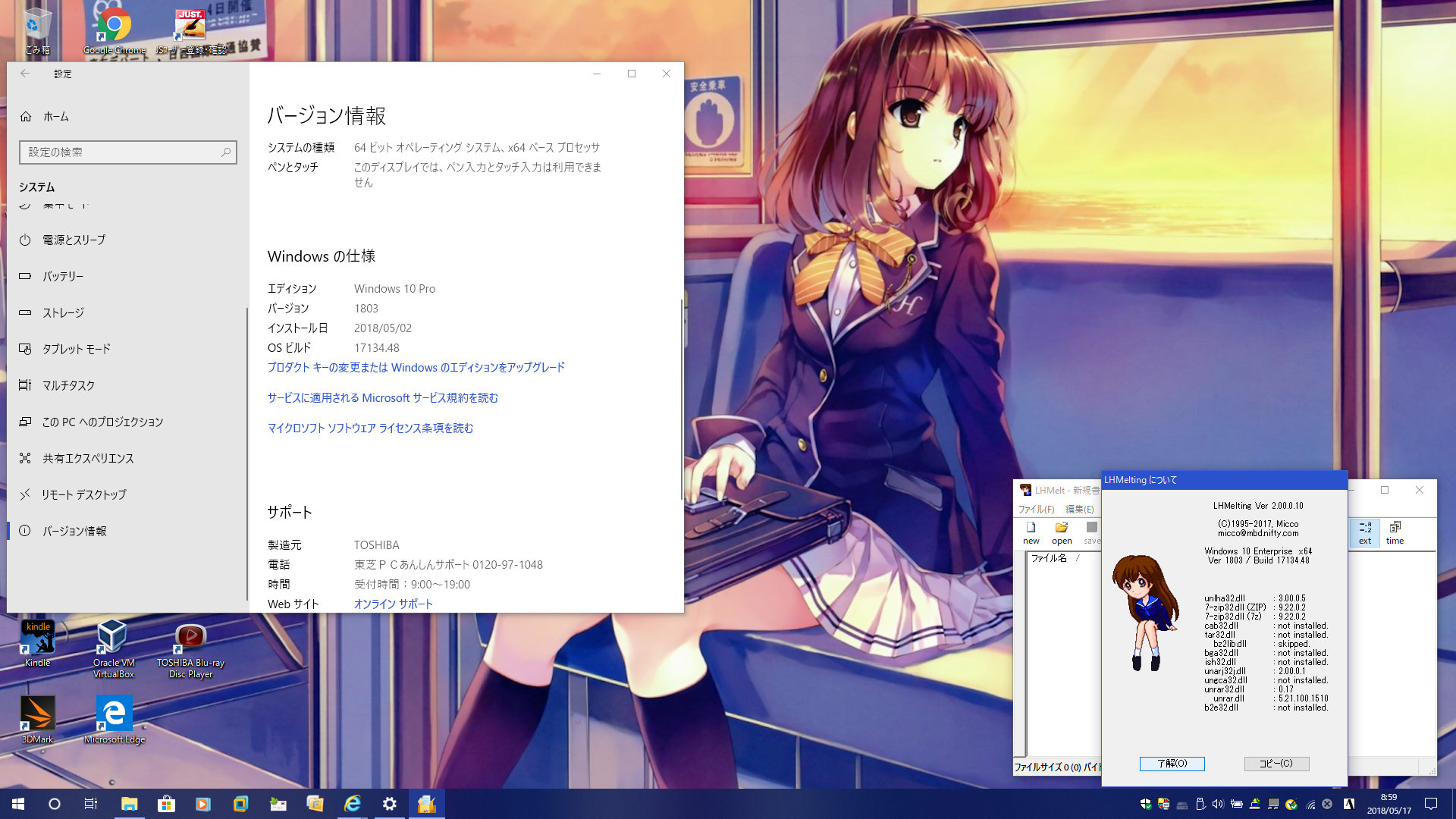Click オンライン サポート web site link
The width and height of the screenshot is (1456, 819).
(393, 604)
